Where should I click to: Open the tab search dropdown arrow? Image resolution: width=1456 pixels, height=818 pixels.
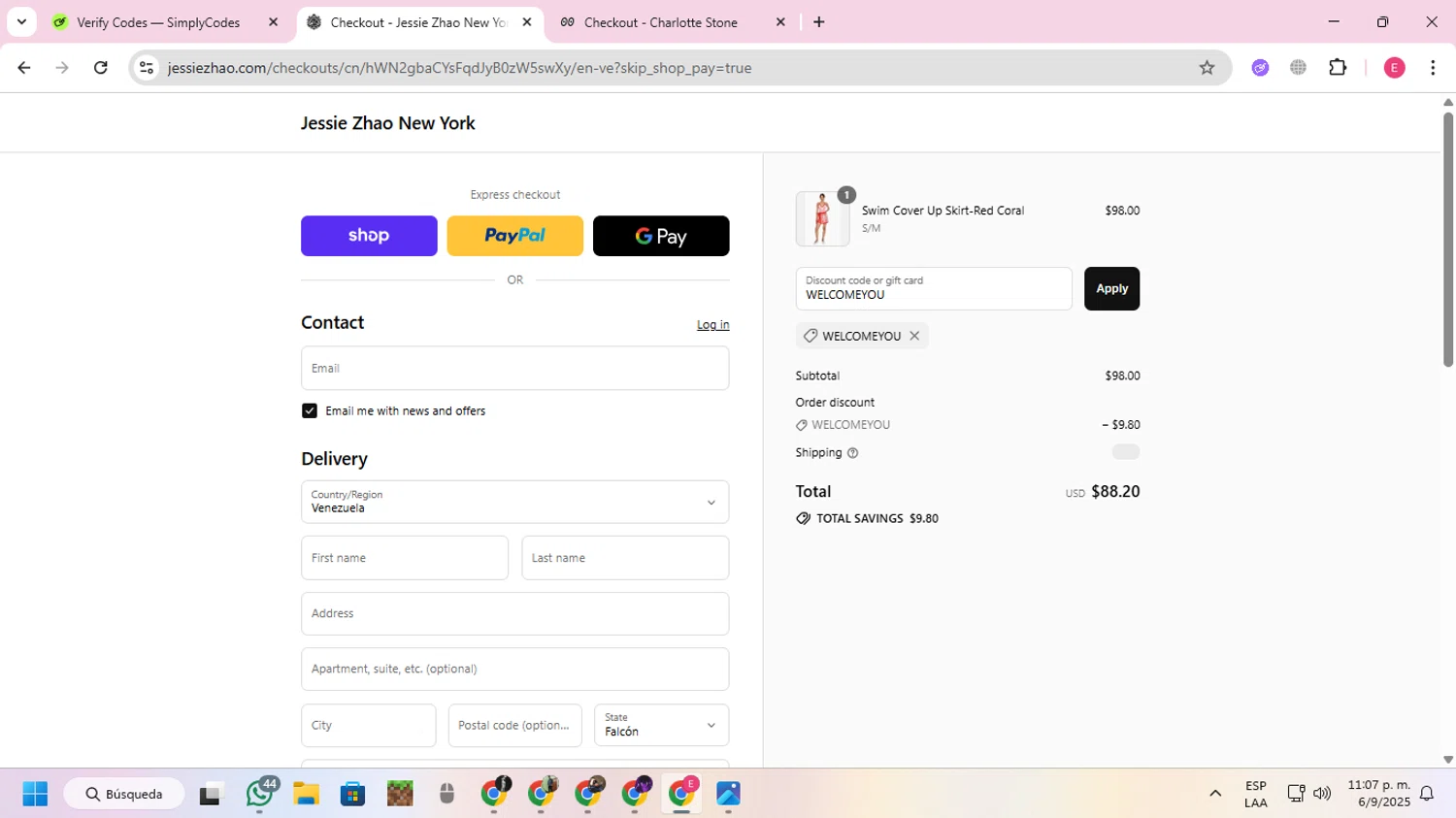[21, 22]
